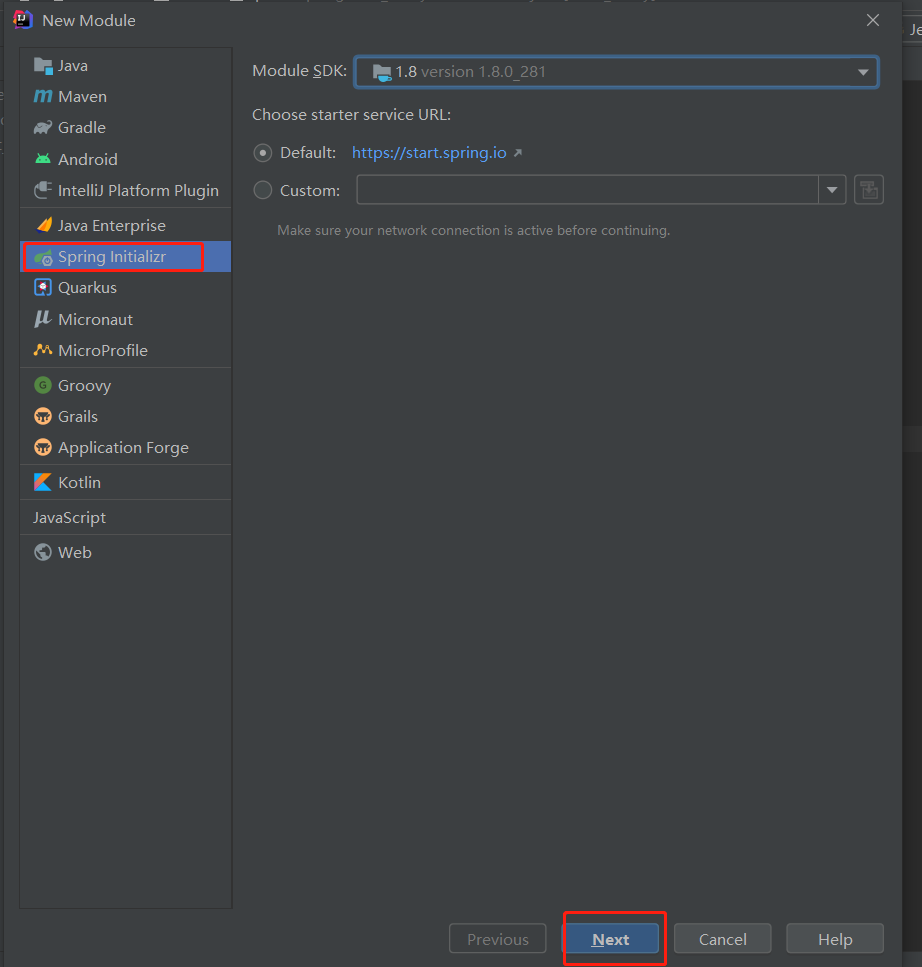Click the external link arrow beside start.spring.io
Image resolution: width=922 pixels, height=967 pixels.
517,152
